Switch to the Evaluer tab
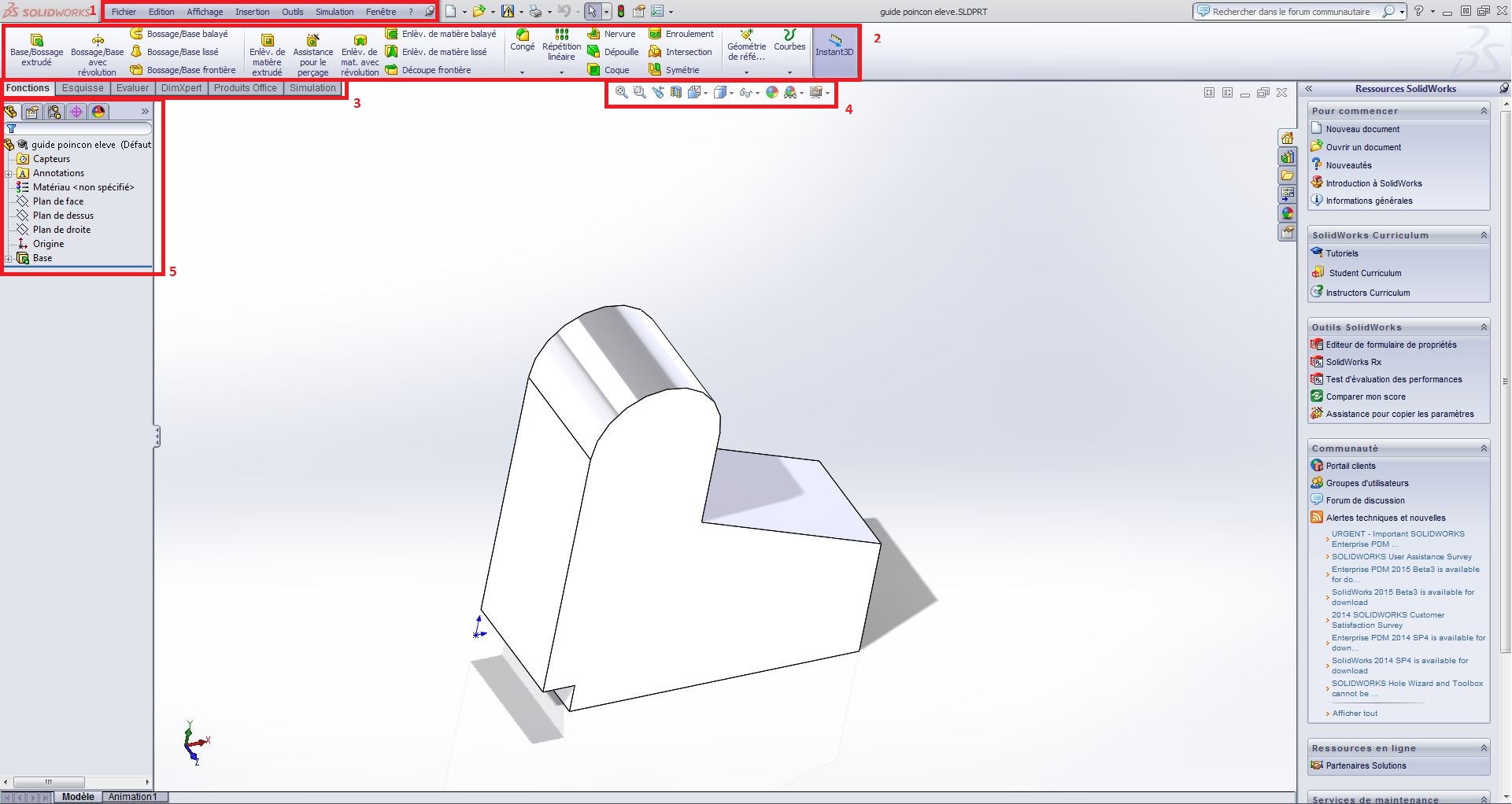1512x804 pixels. click(132, 88)
